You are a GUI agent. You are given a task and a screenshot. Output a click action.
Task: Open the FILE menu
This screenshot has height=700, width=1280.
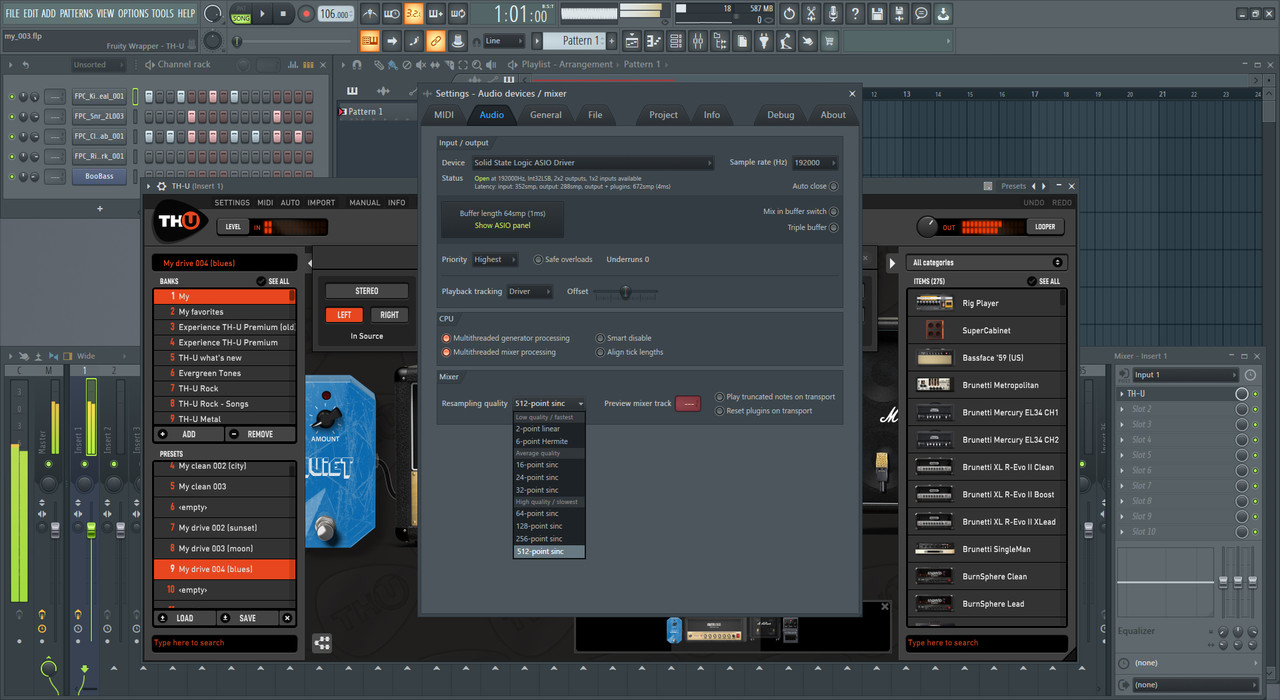pos(12,13)
